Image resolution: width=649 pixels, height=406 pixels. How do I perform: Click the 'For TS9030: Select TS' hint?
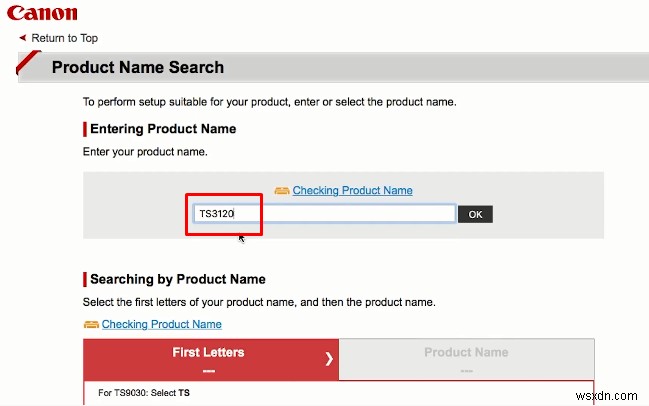pos(144,393)
